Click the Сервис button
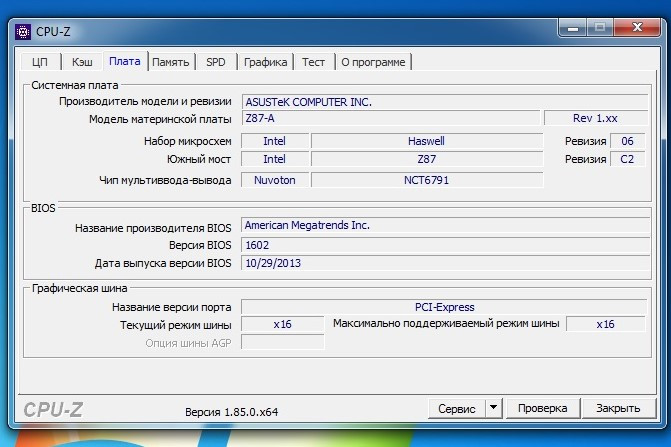The image size is (671, 447). pos(457,409)
